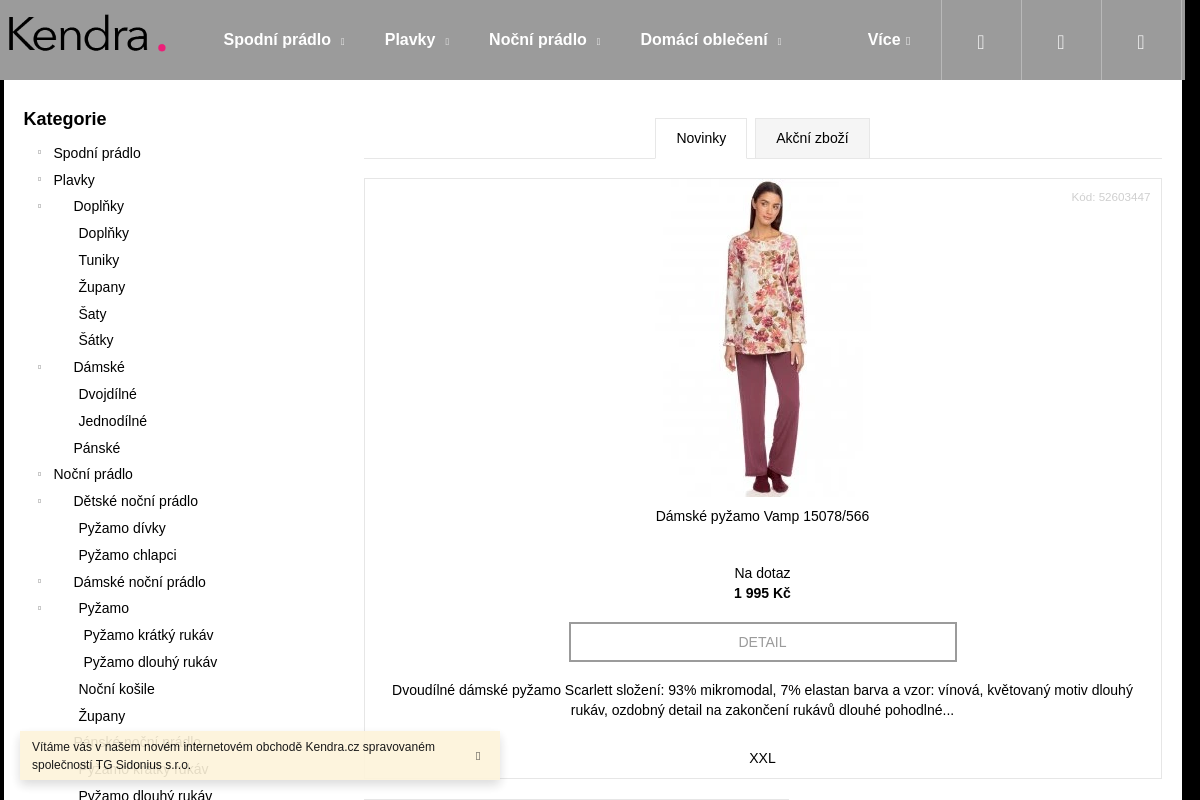Open the Plavky dropdown in the top navigation

click(x=416, y=40)
